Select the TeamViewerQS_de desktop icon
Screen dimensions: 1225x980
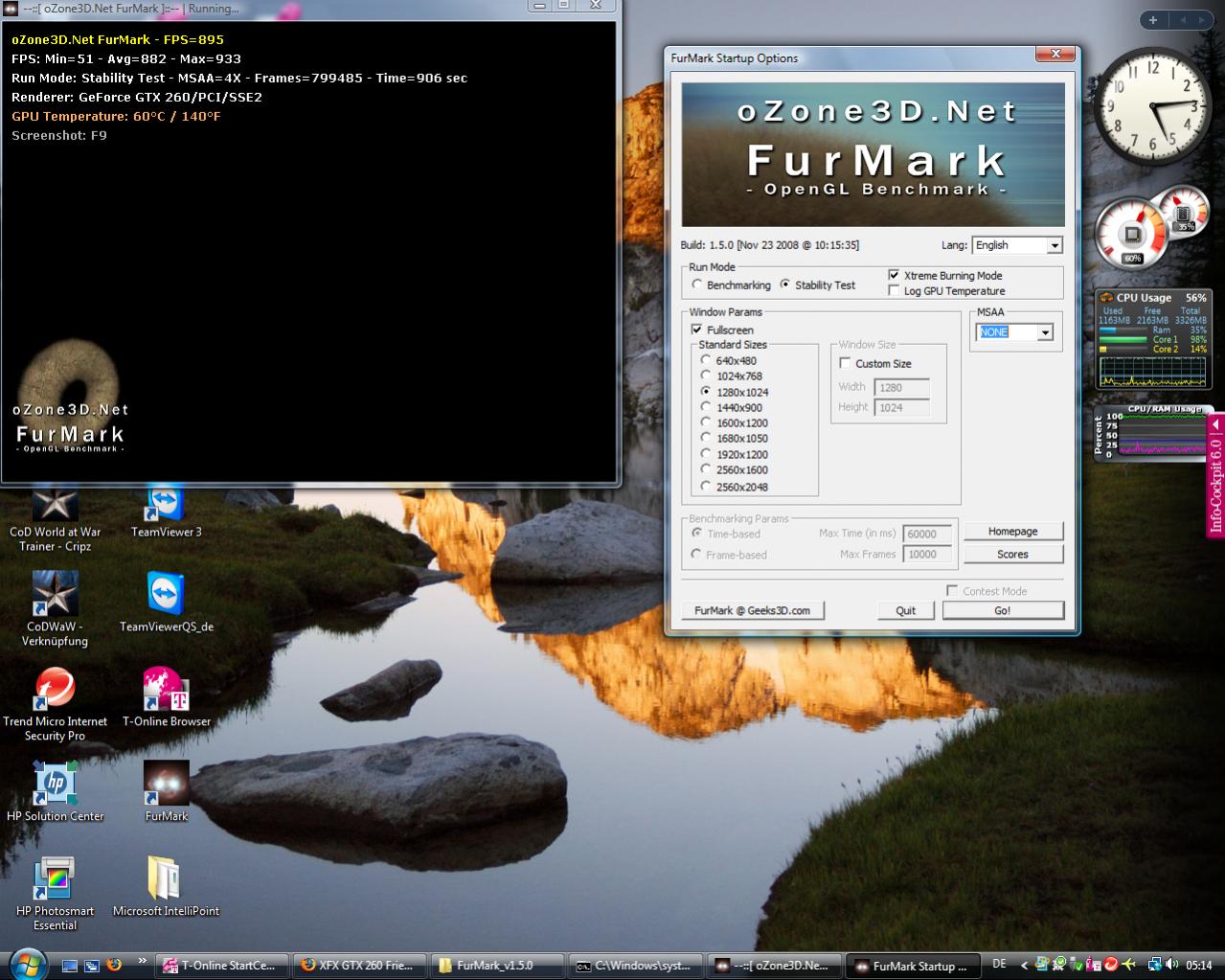pos(166,603)
